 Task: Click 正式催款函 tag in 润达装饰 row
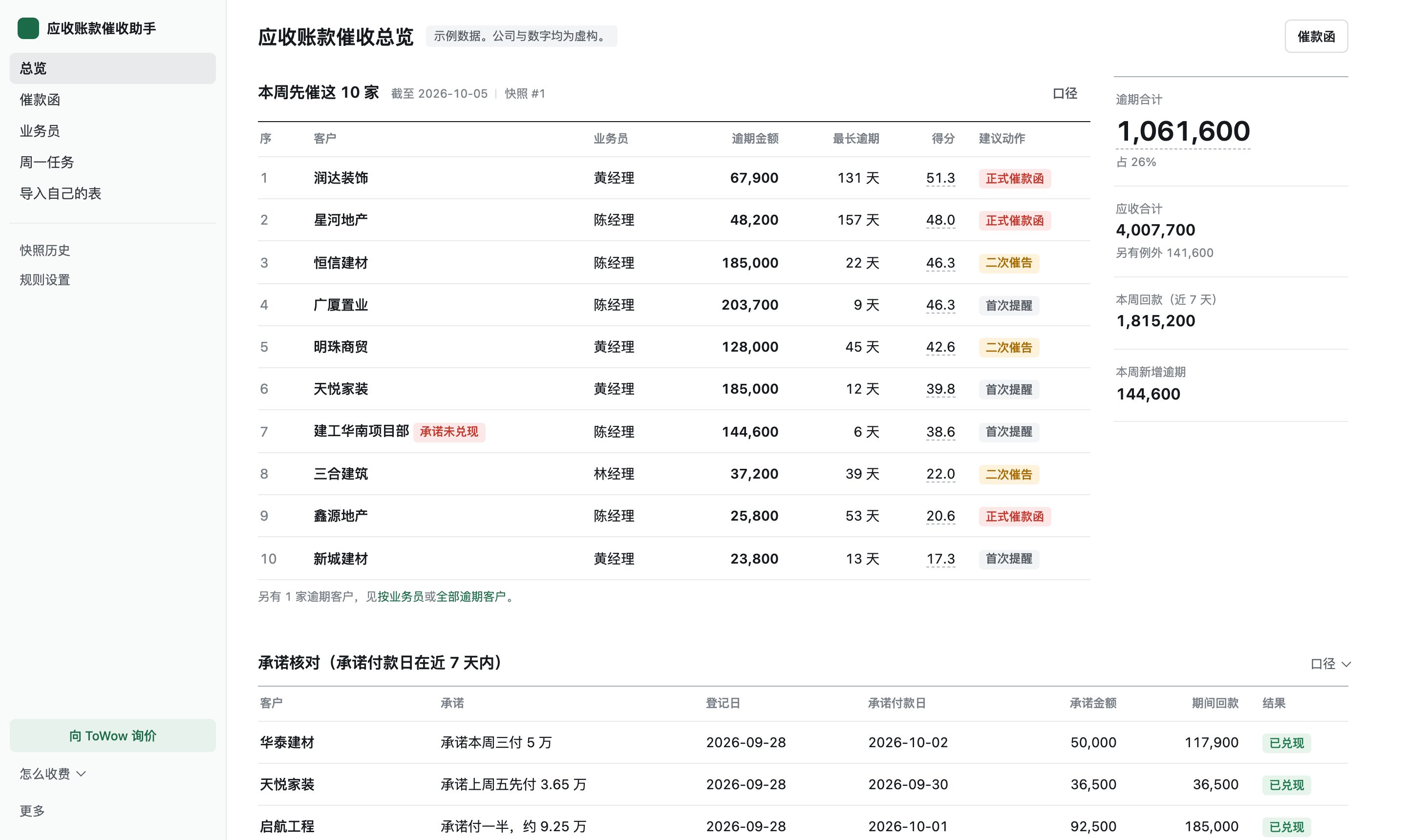(x=1015, y=178)
